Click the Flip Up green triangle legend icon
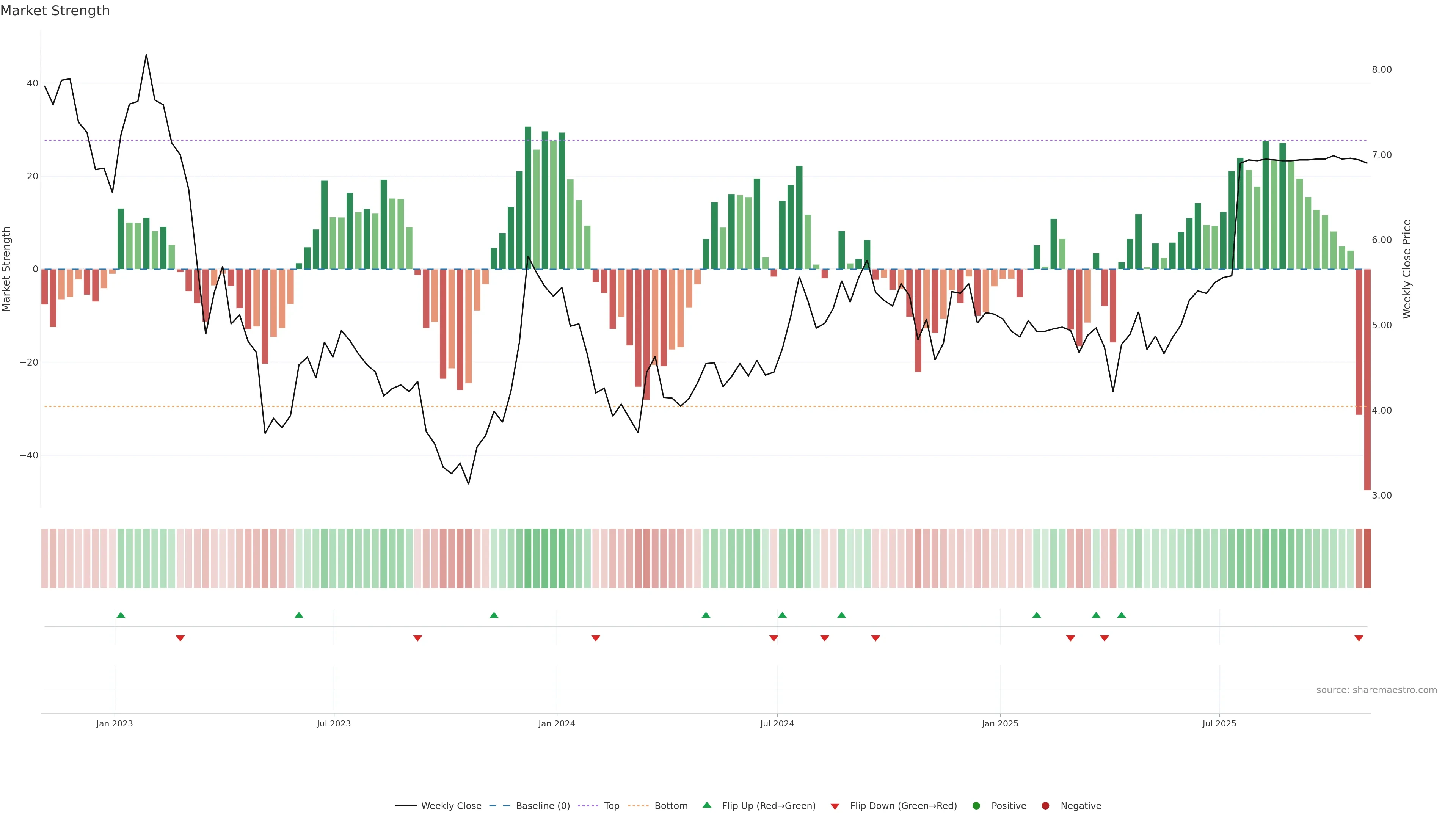1456x819 pixels. (x=706, y=805)
